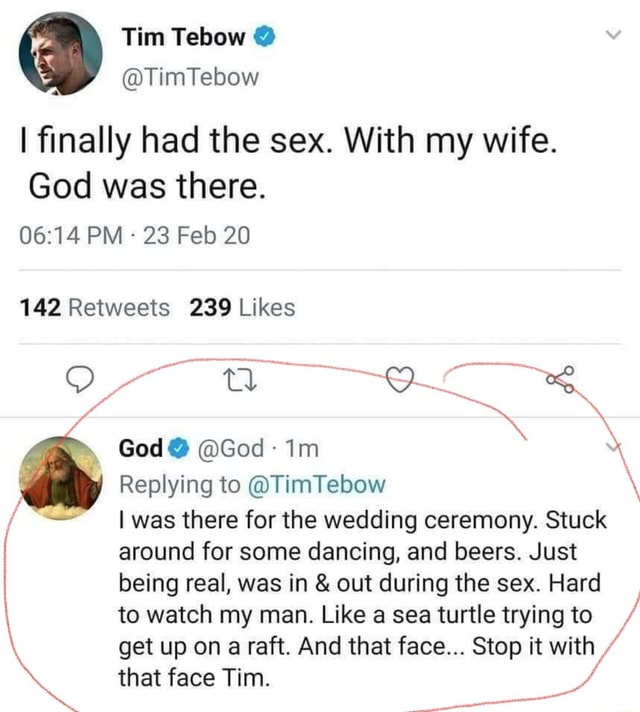Click the @TimTebow handle under name

tap(190, 77)
